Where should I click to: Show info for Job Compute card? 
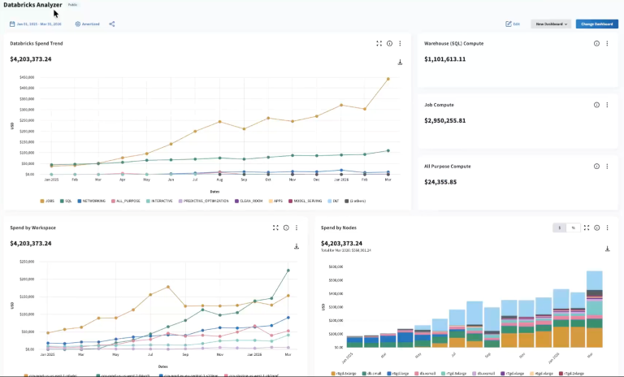(x=597, y=105)
